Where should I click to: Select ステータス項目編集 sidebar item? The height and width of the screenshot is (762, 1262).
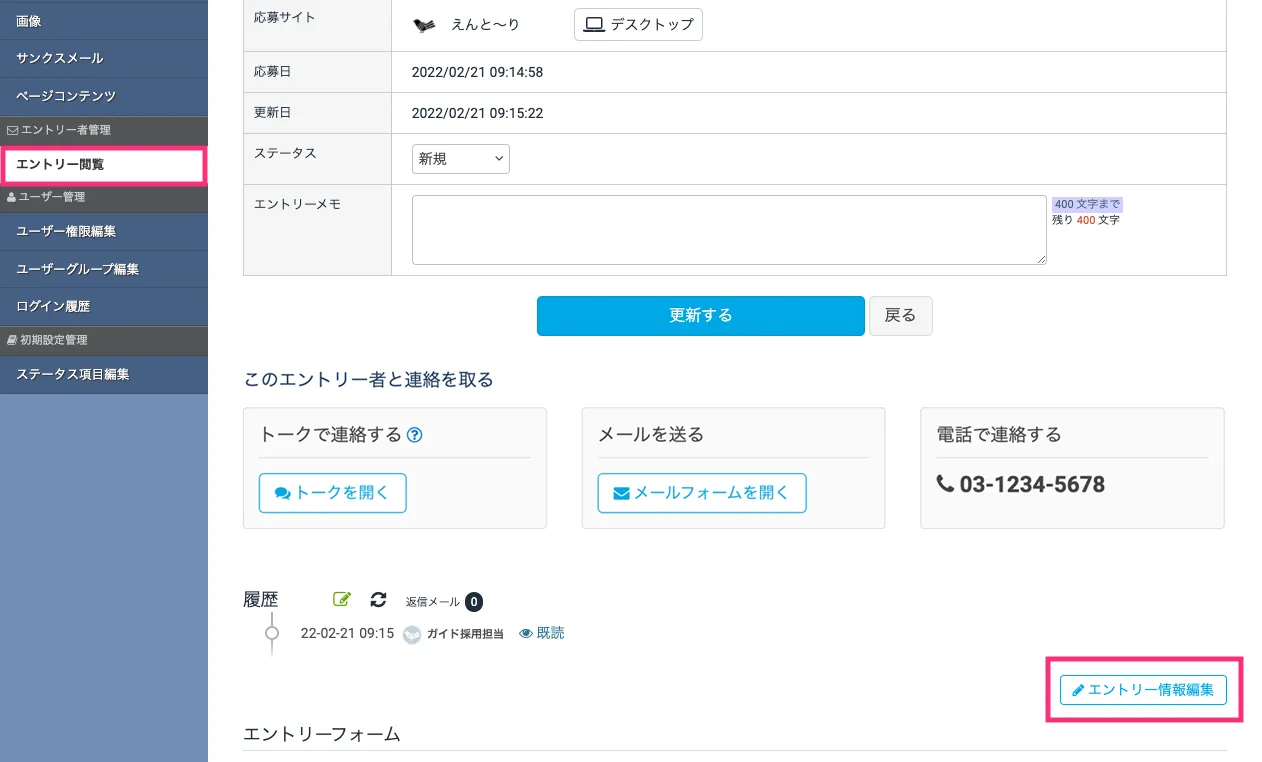(104, 375)
